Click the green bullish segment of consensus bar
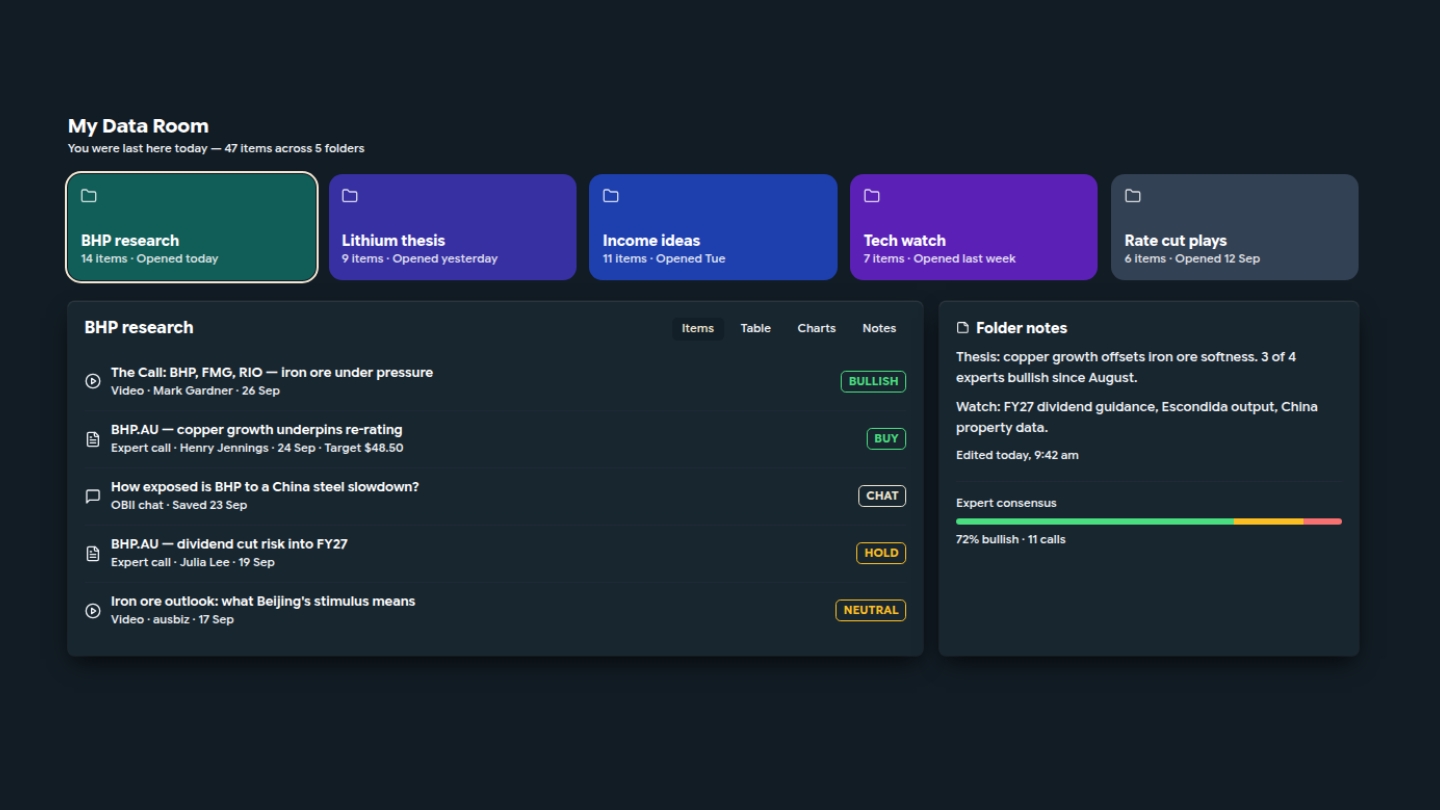1440x810 pixels. [x=1095, y=521]
